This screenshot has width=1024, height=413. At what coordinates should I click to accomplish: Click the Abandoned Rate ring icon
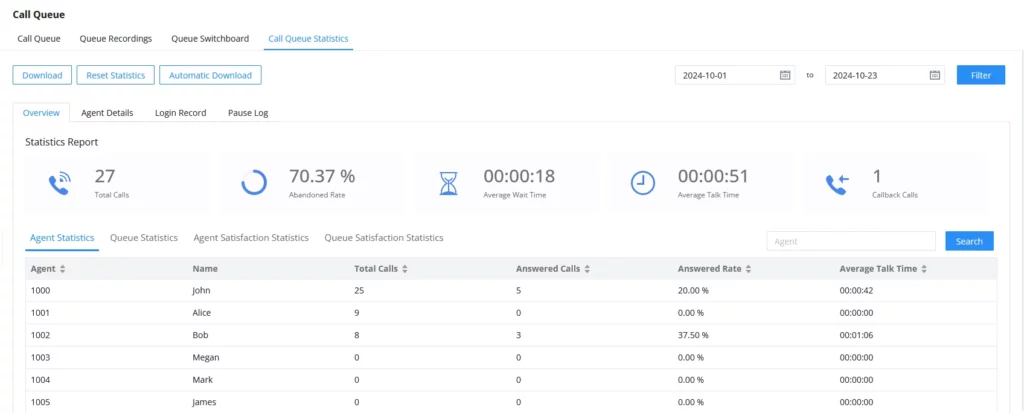coord(253,183)
